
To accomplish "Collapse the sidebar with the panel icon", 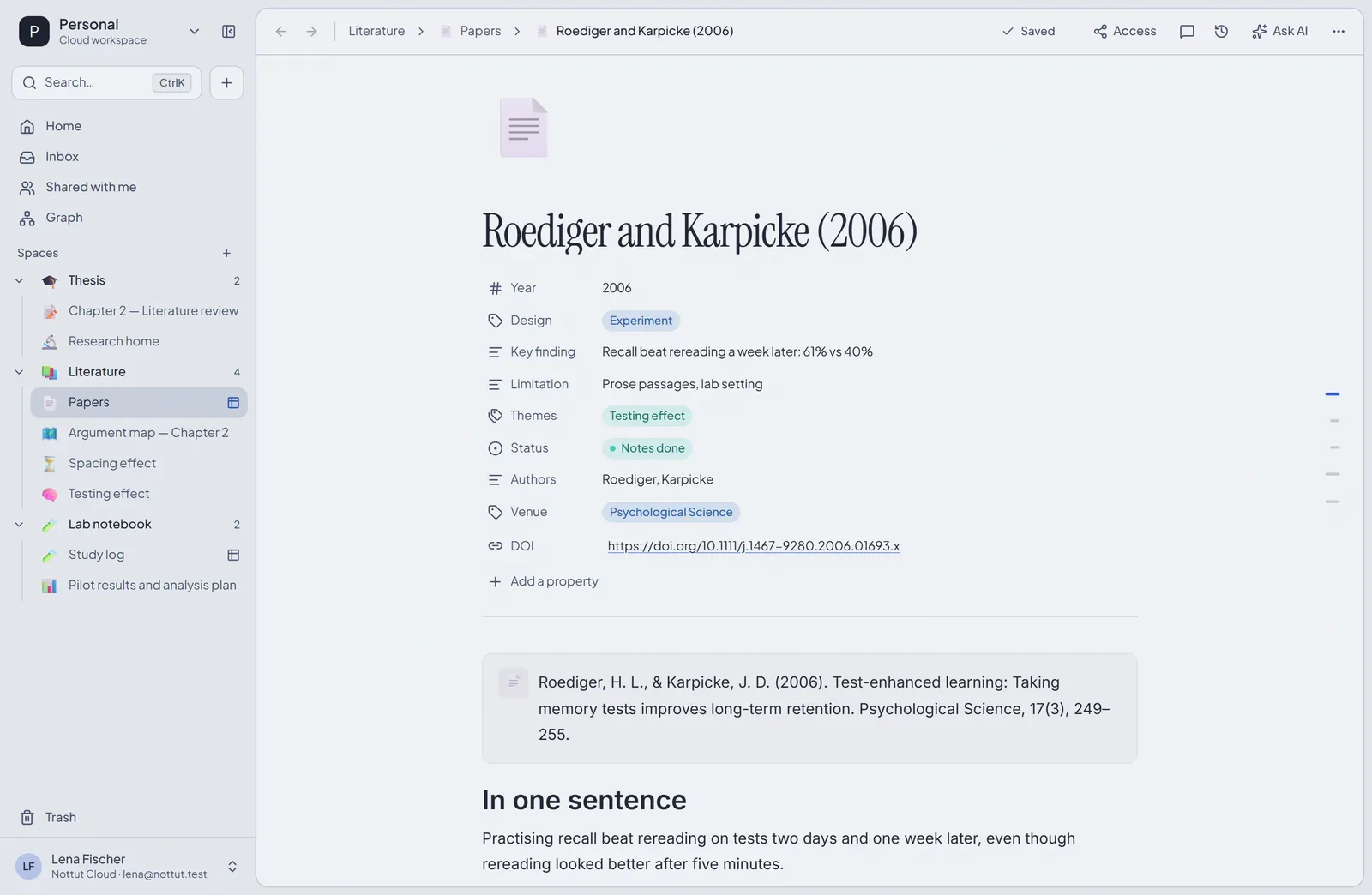I will click(x=228, y=32).
